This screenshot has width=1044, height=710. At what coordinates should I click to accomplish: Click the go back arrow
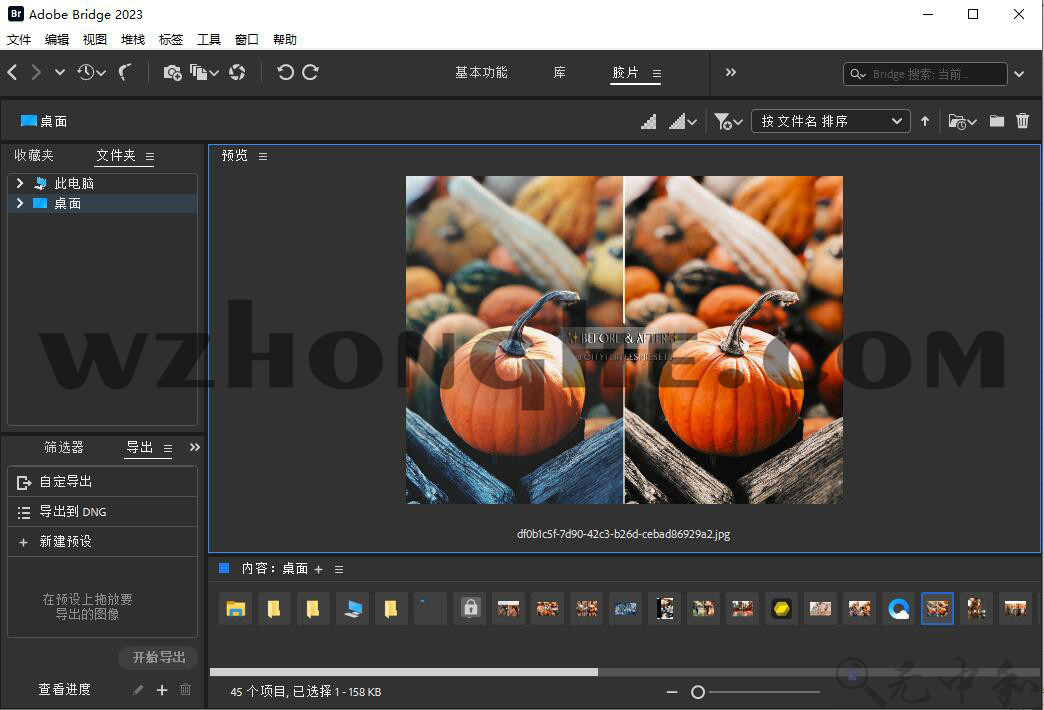(x=13, y=72)
